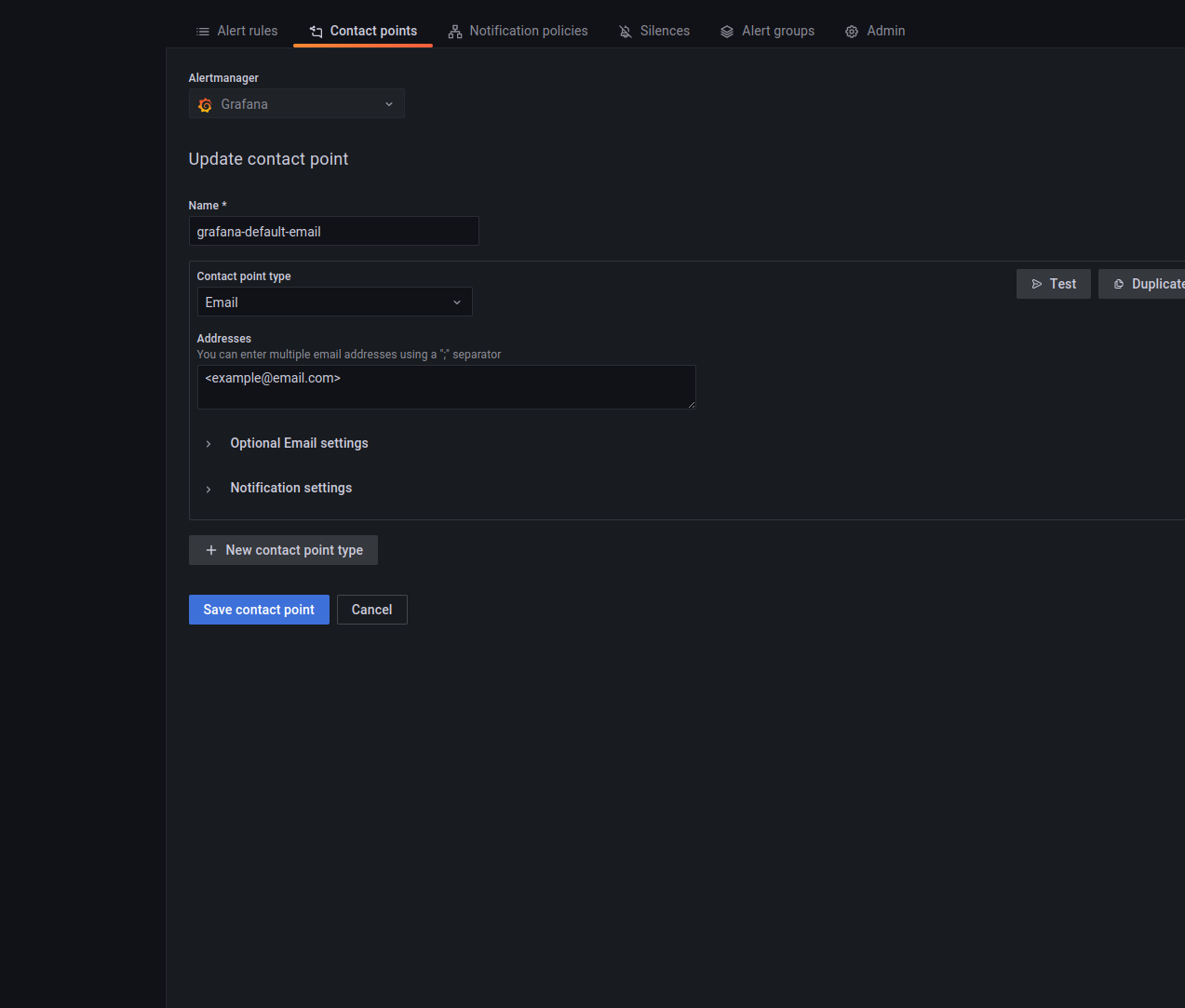Click the Contact points arrow icon
Image resolution: width=1185 pixels, height=1008 pixels.
tap(316, 32)
